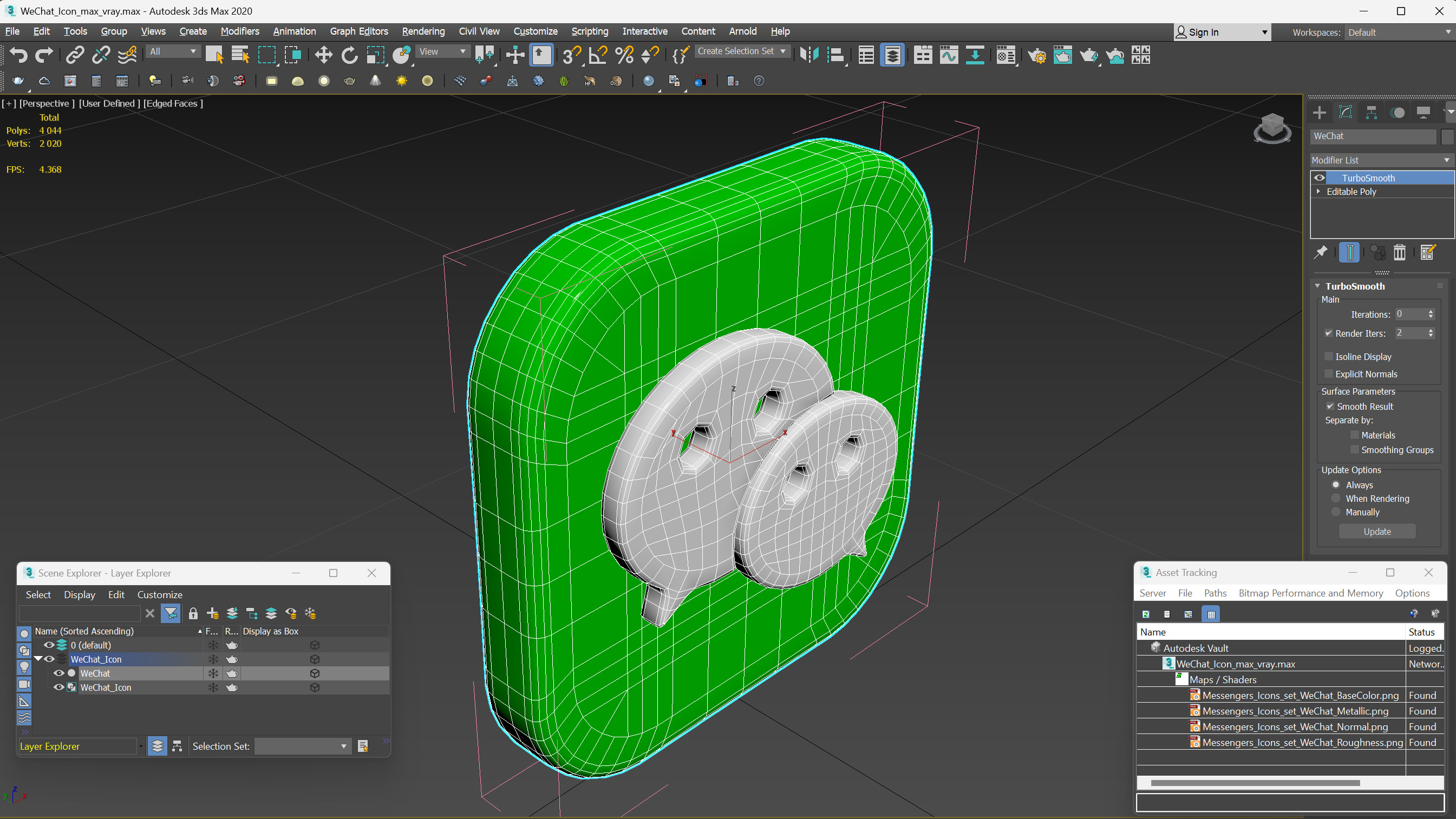The height and width of the screenshot is (819, 1456).
Task: Open the Graph Editors menu
Action: pyautogui.click(x=359, y=31)
